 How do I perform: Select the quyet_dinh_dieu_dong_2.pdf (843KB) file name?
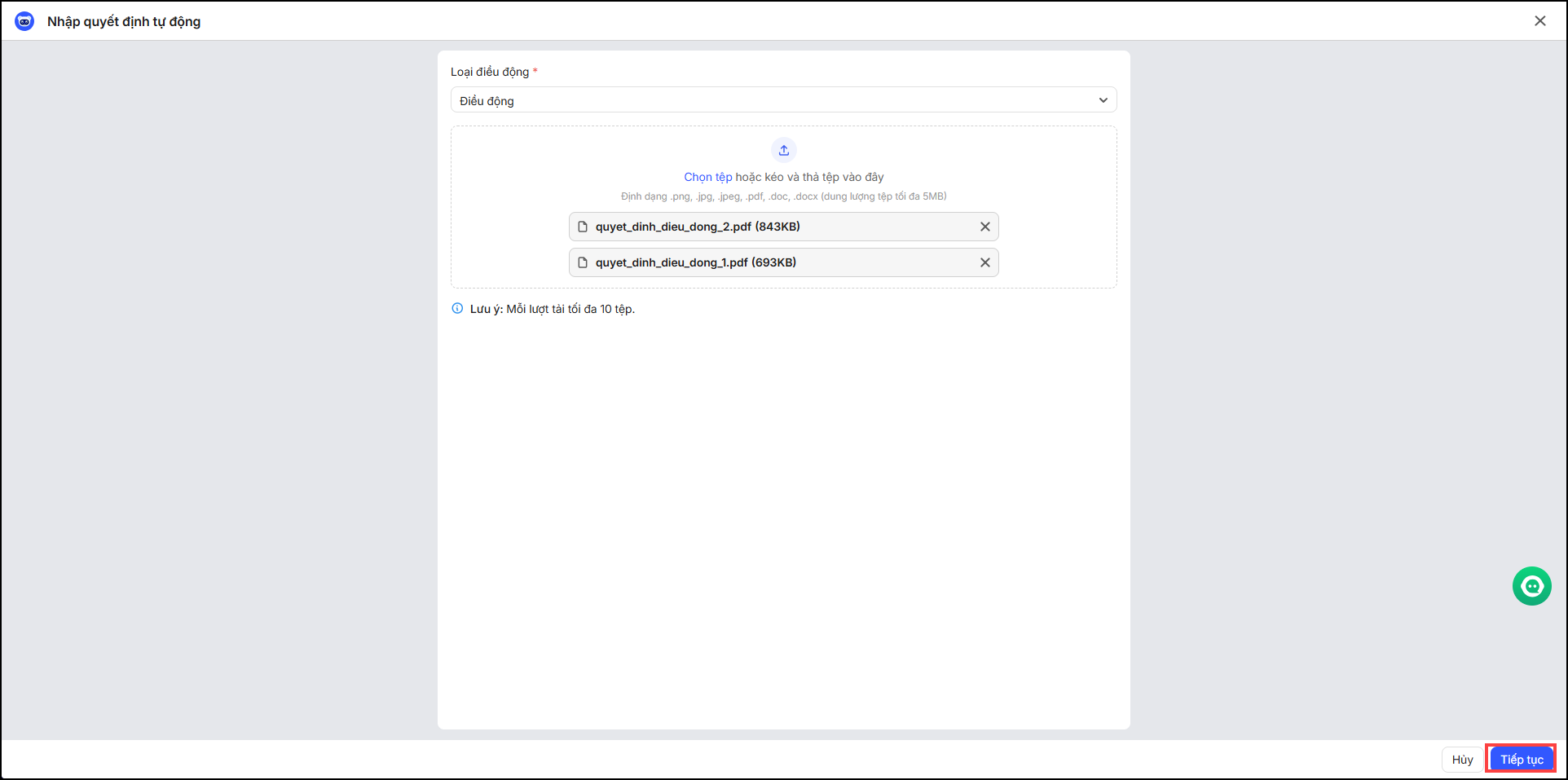click(698, 227)
